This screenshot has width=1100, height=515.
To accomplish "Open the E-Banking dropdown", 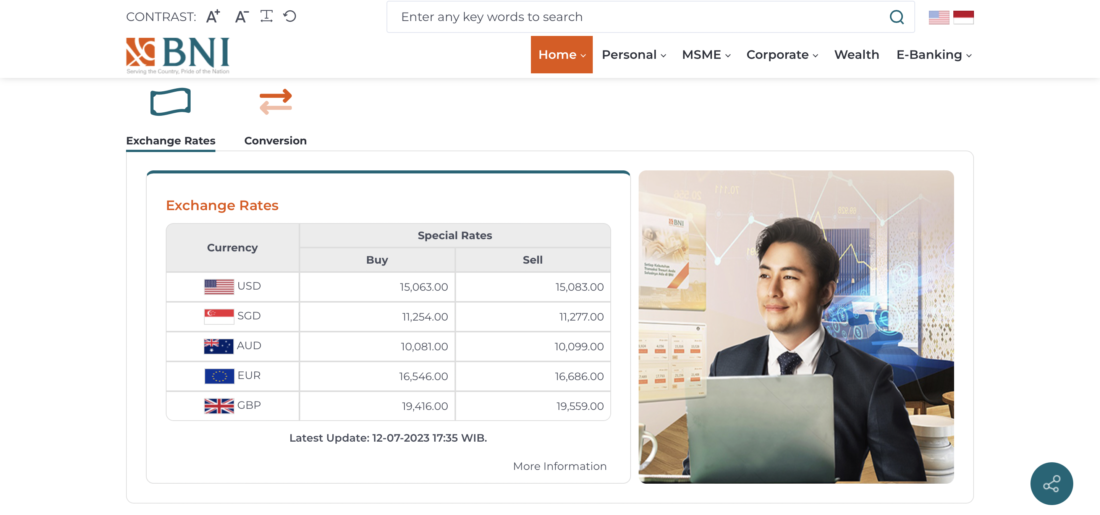I will tap(933, 55).
